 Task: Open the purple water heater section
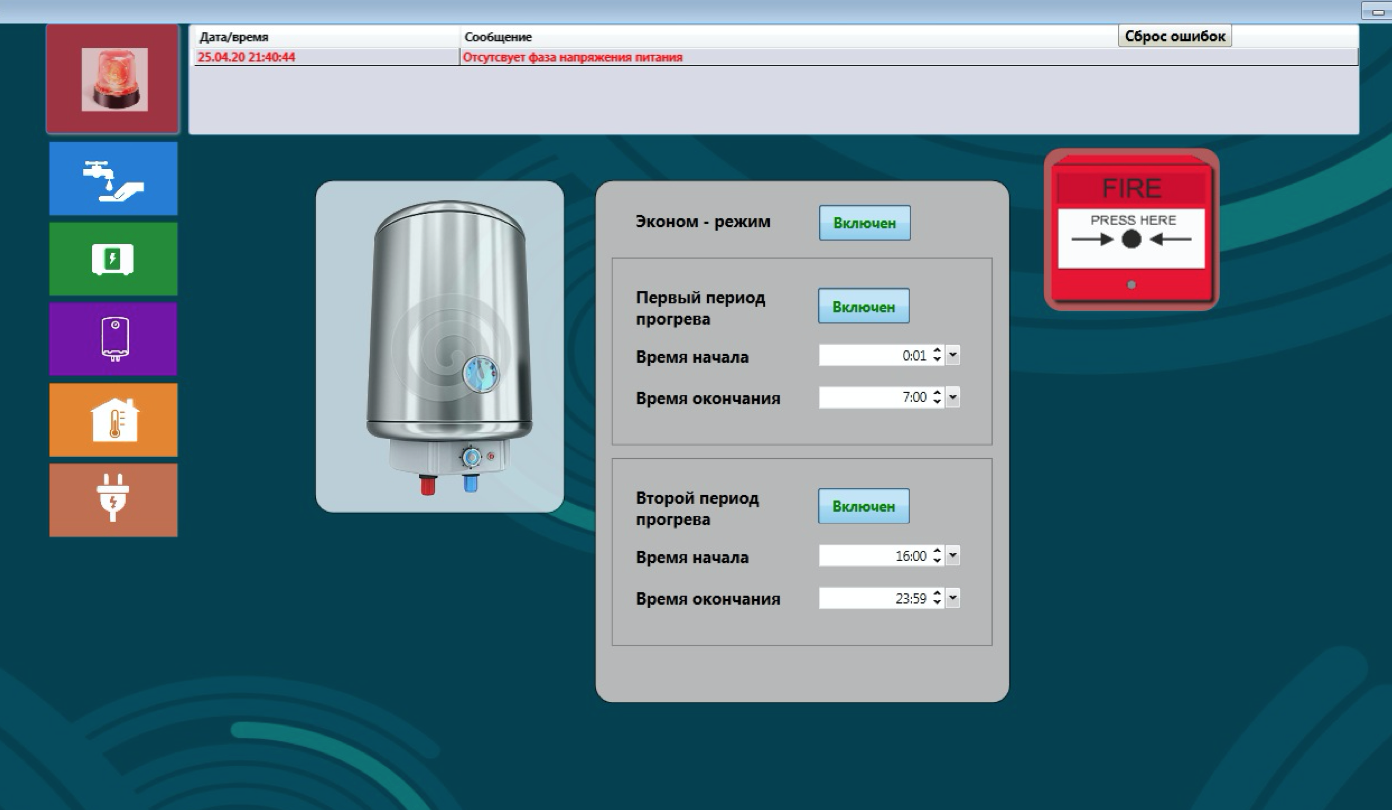pyautogui.click(x=113, y=339)
